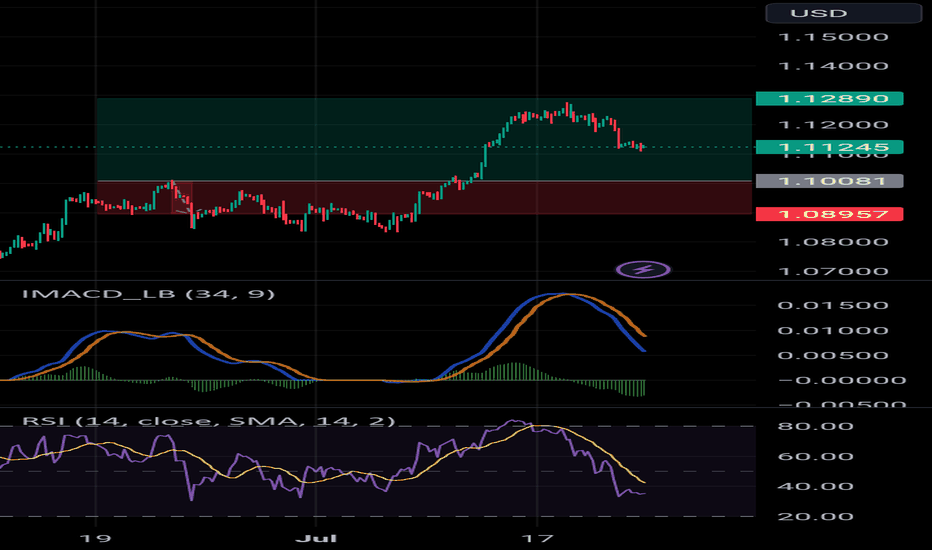Click the 17 date on time axis
Screen dimensions: 932x550
(x=537, y=539)
